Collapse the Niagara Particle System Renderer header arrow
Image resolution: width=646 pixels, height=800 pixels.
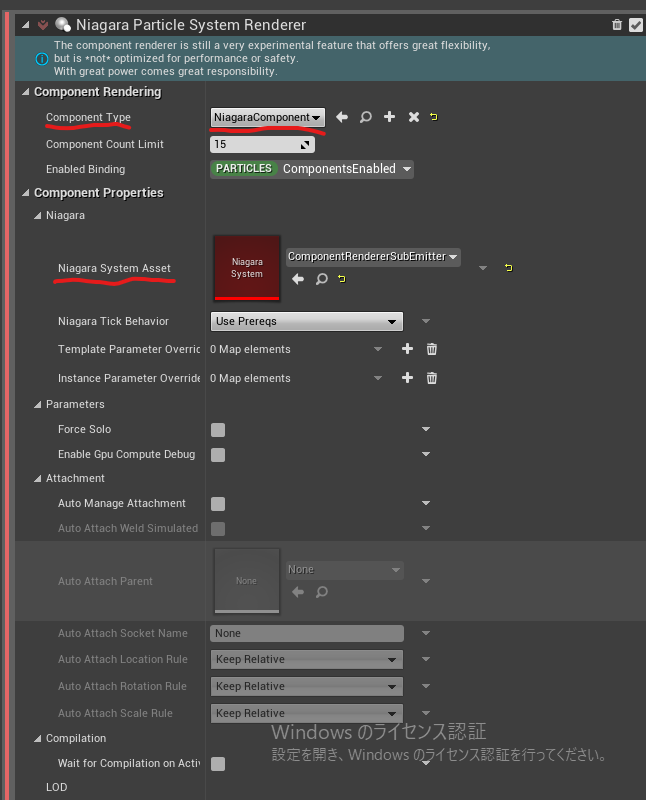click(x=26, y=25)
